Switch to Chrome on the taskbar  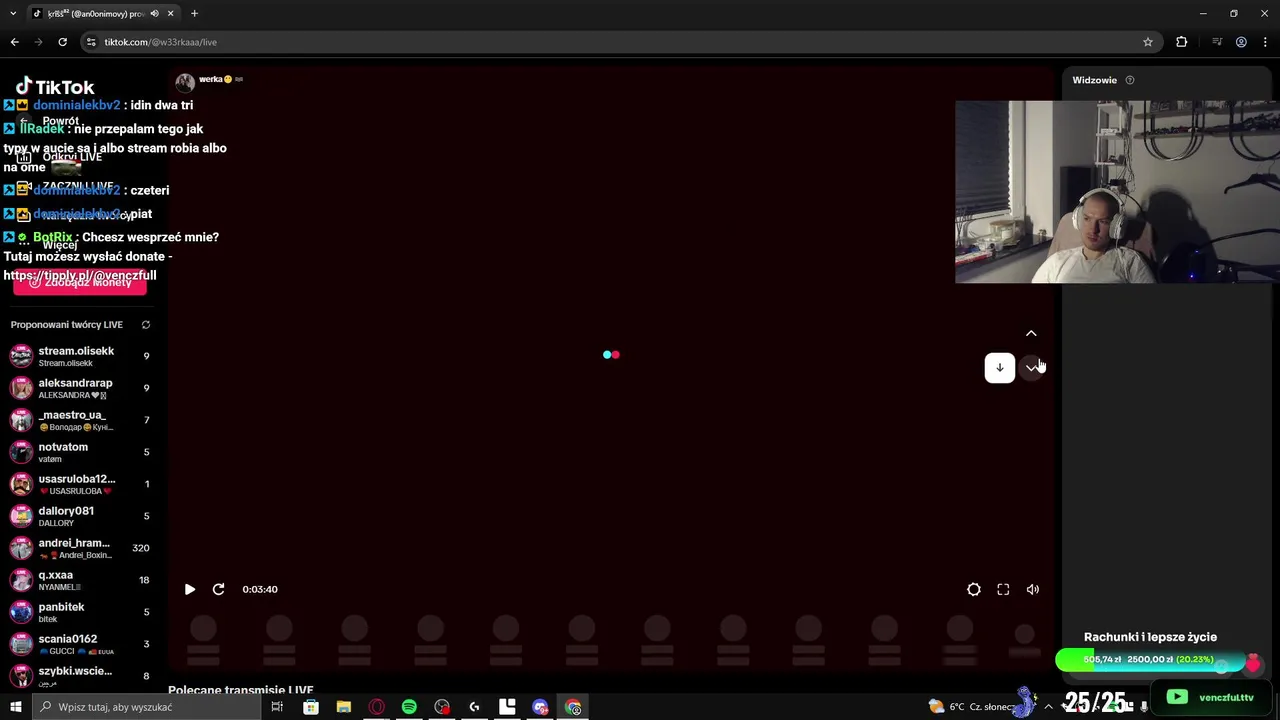pos(573,707)
